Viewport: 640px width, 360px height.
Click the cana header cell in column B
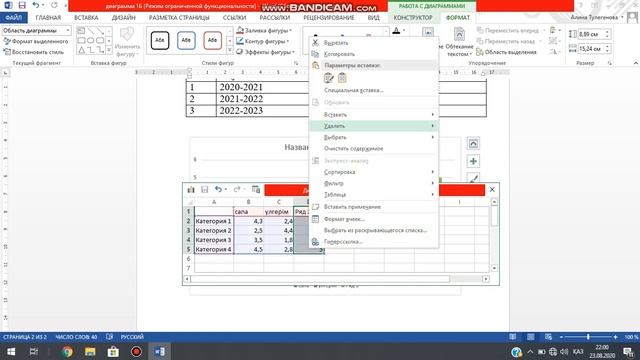pos(249,212)
